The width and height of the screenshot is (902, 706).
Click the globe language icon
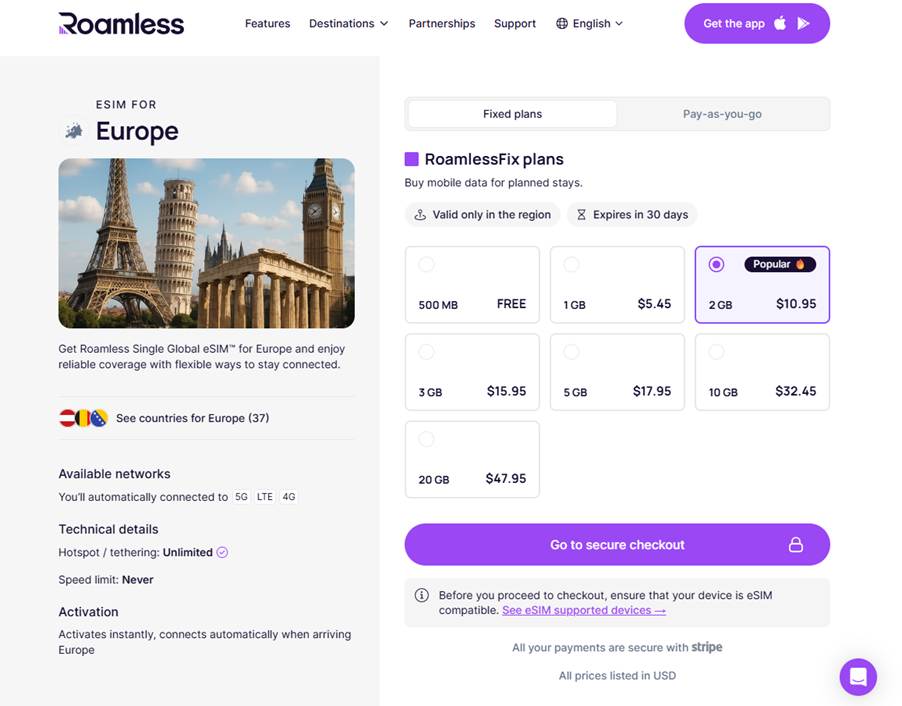[562, 23]
